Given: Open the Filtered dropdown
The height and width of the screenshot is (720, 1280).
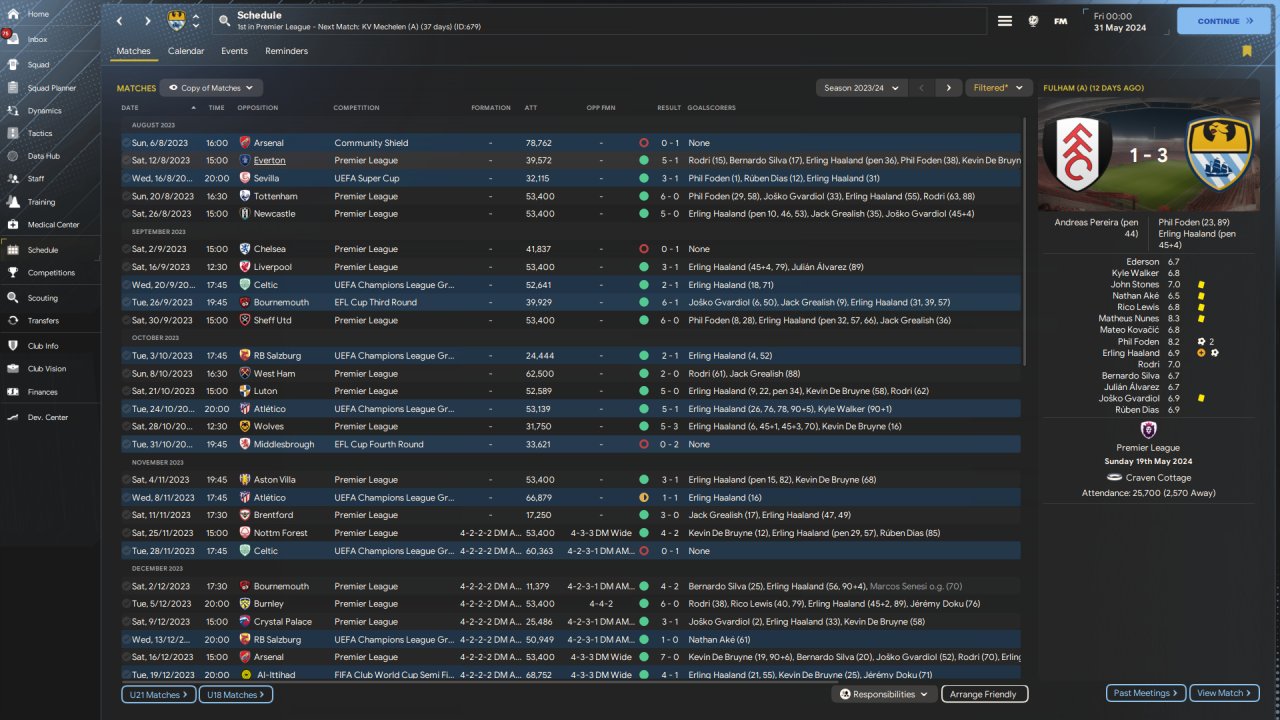Looking at the screenshot, I should pyautogui.click(x=998, y=88).
